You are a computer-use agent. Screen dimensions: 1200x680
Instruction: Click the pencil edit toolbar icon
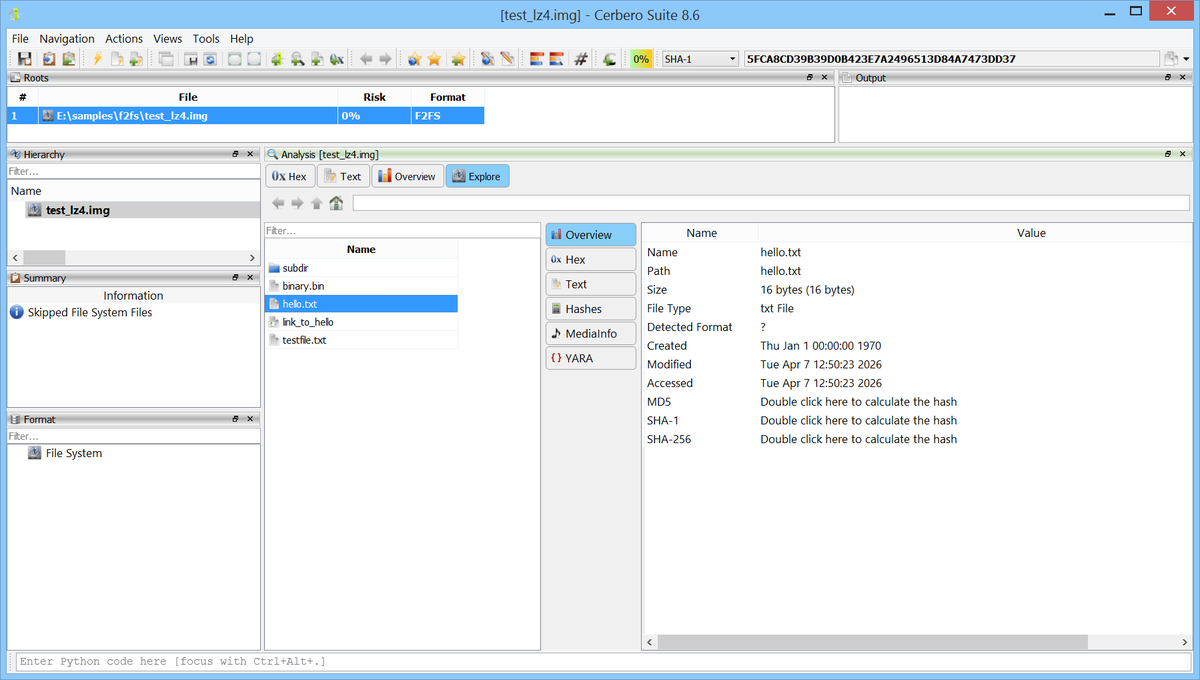[507, 59]
